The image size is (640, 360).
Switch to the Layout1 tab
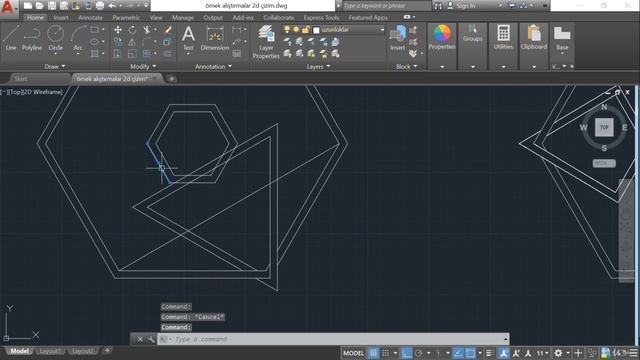(49, 351)
